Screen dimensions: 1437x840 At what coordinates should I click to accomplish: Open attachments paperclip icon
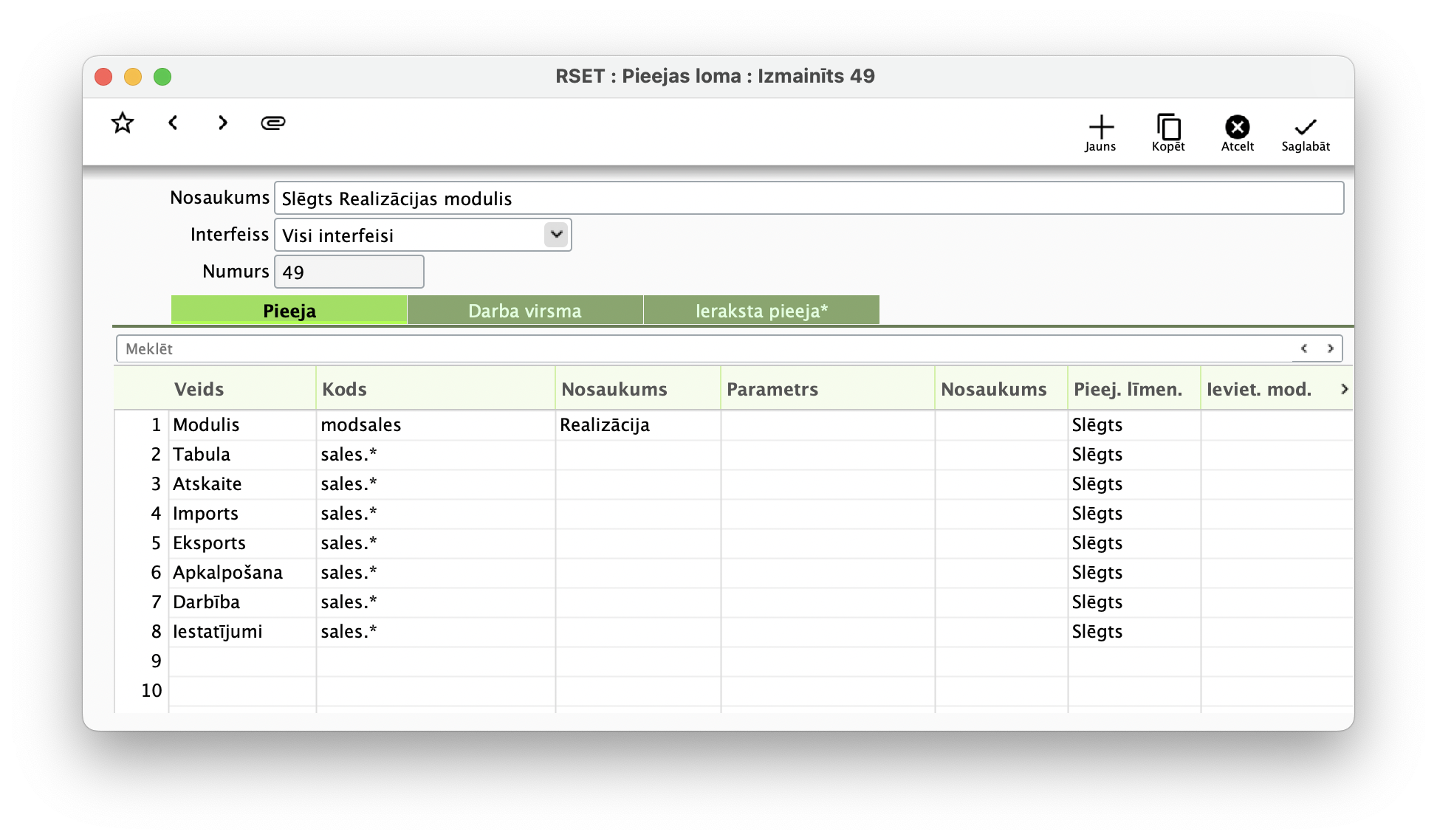coord(273,123)
